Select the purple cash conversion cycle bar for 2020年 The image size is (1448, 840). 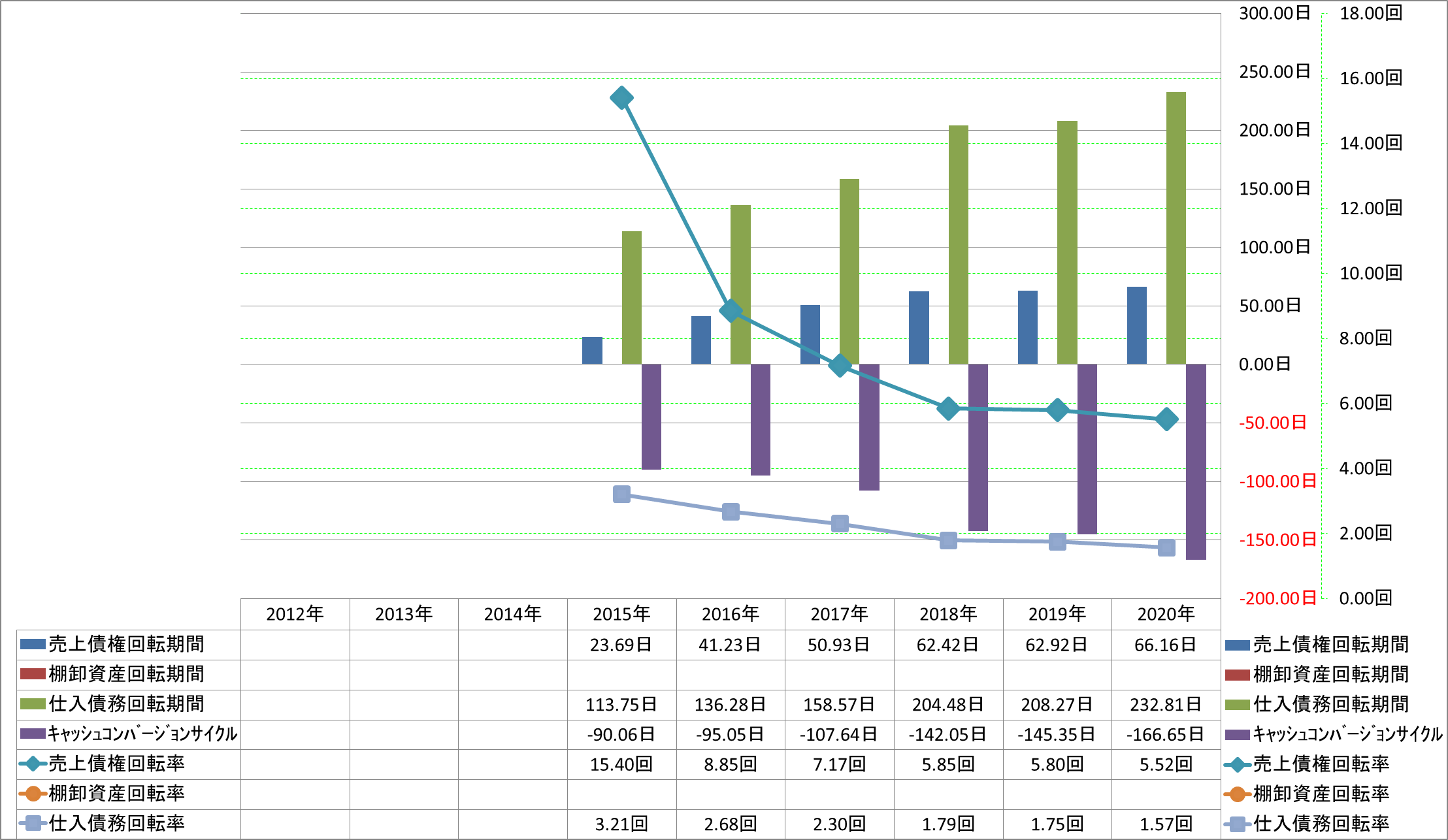1196,462
